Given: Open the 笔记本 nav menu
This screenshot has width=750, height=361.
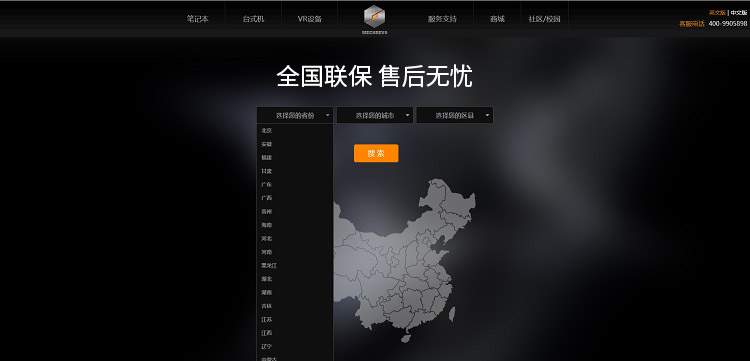Looking at the screenshot, I should click(198, 19).
